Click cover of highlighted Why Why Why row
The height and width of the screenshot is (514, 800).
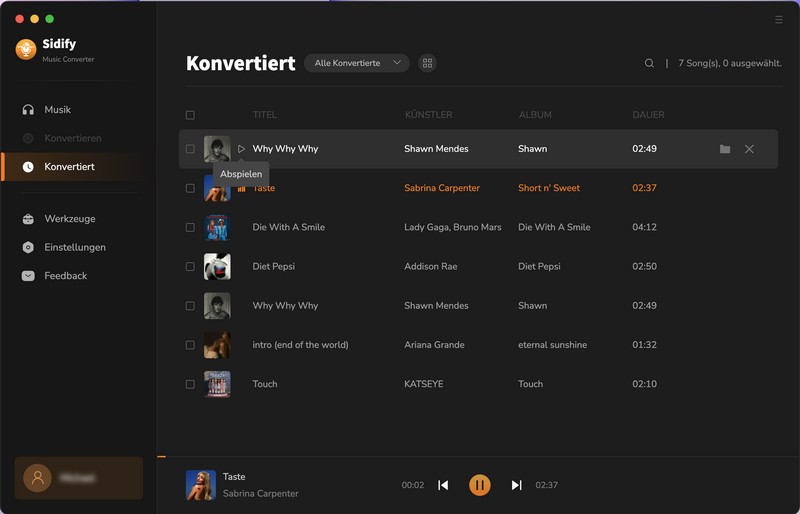217,149
